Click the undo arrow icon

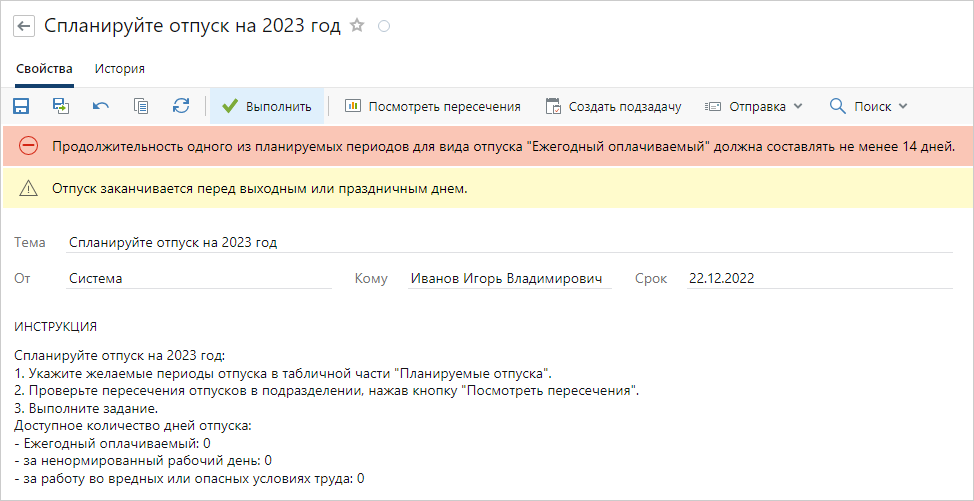(x=101, y=106)
